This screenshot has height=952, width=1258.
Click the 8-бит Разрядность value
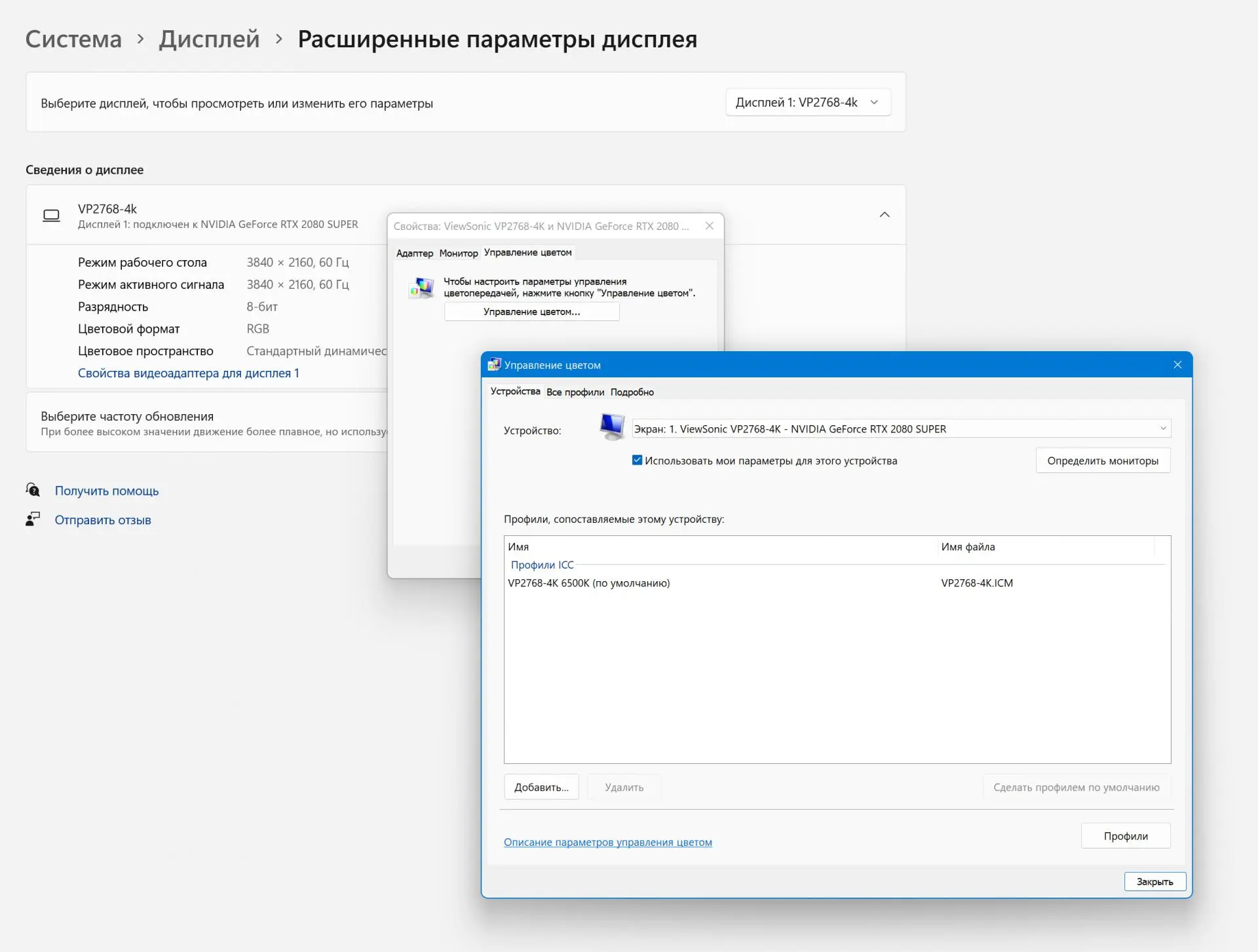pos(262,307)
